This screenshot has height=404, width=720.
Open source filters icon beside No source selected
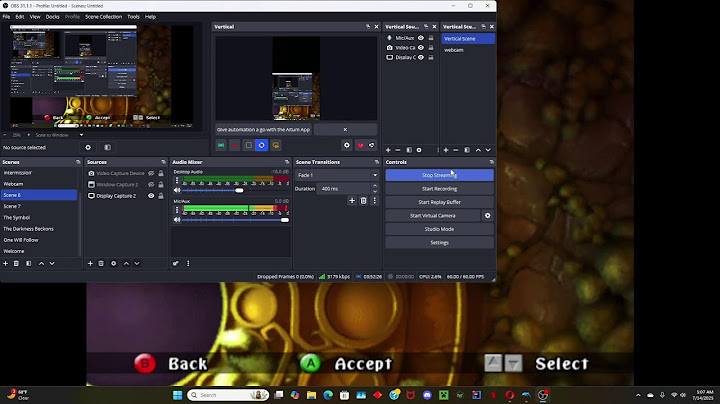(x=107, y=147)
